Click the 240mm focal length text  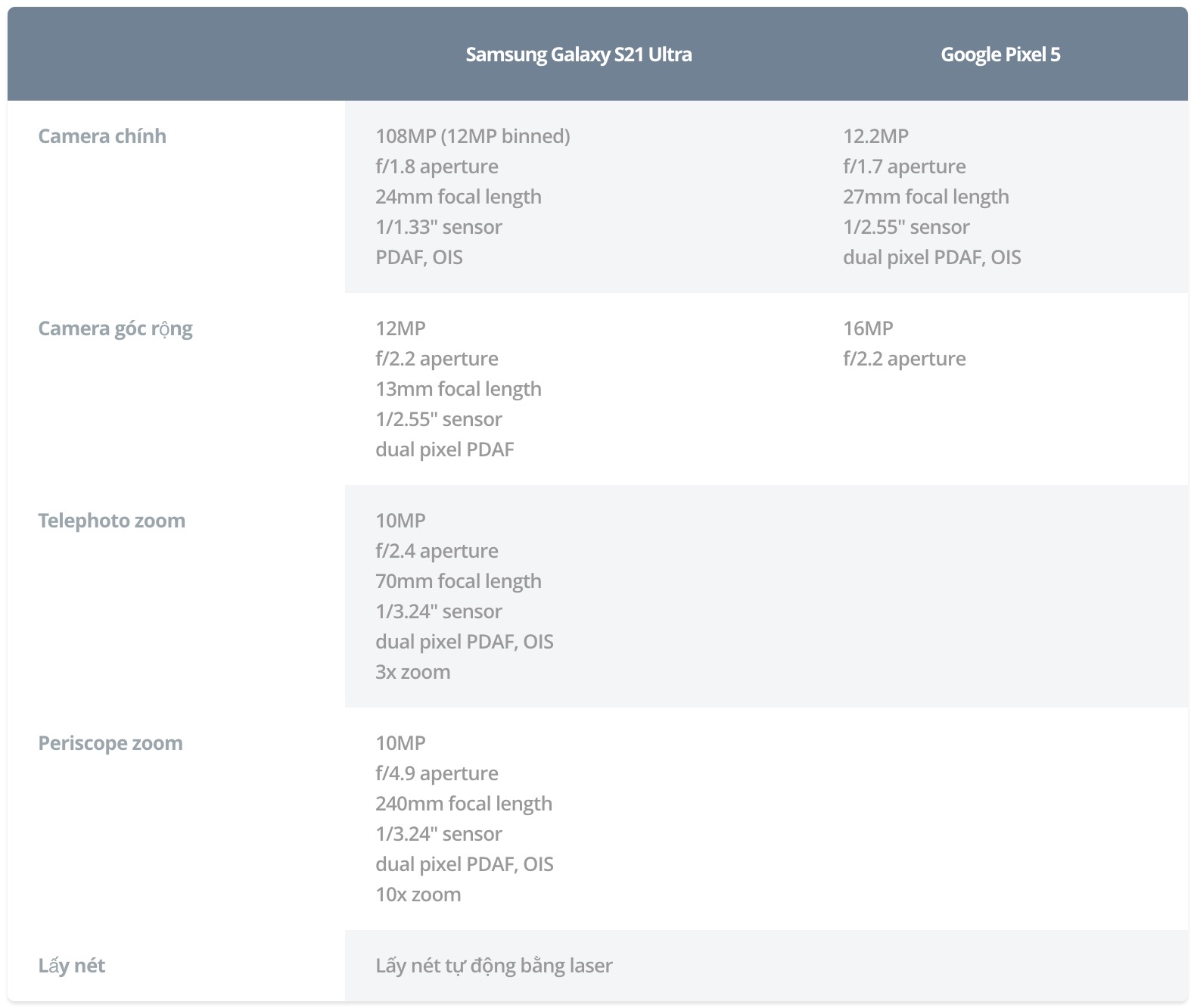pos(464,804)
